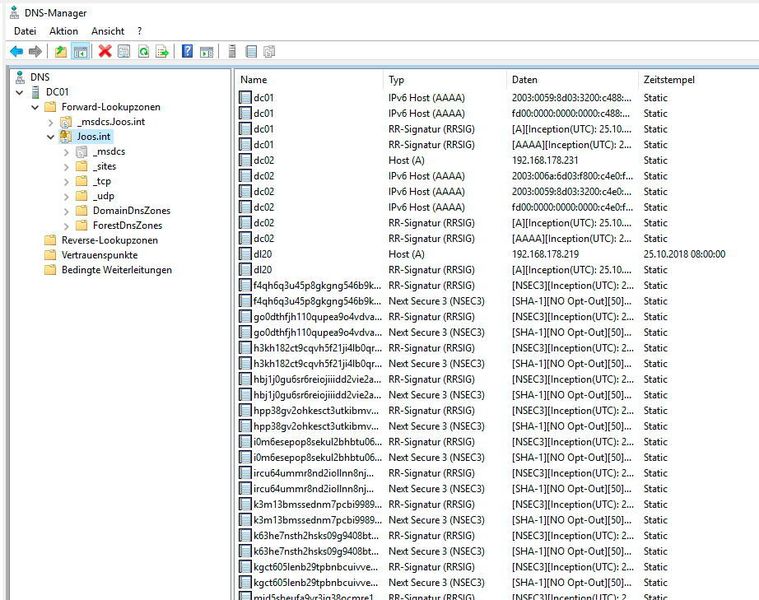The height and width of the screenshot is (600, 759).
Task: Go up one level with folder-arrow icon
Action: pos(61,51)
